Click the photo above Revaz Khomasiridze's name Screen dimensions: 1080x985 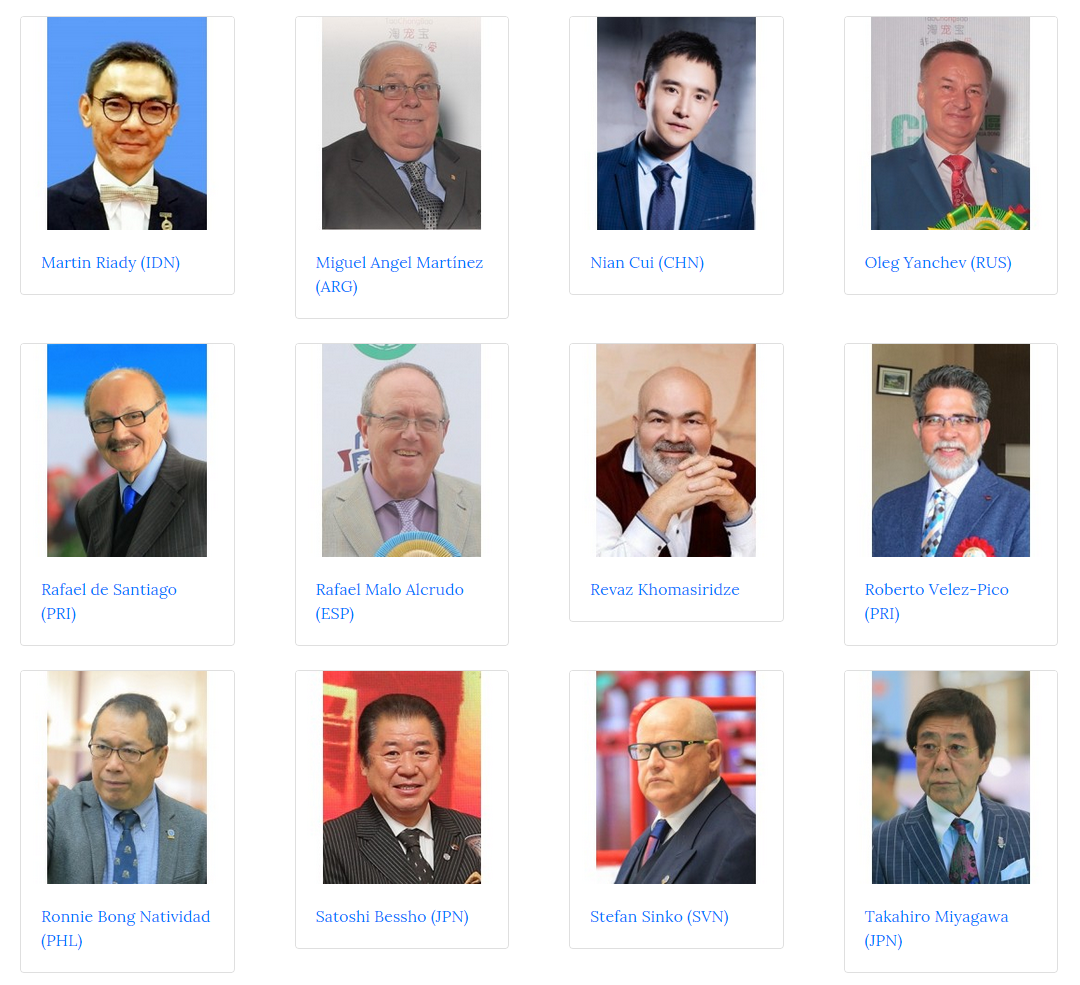676,450
